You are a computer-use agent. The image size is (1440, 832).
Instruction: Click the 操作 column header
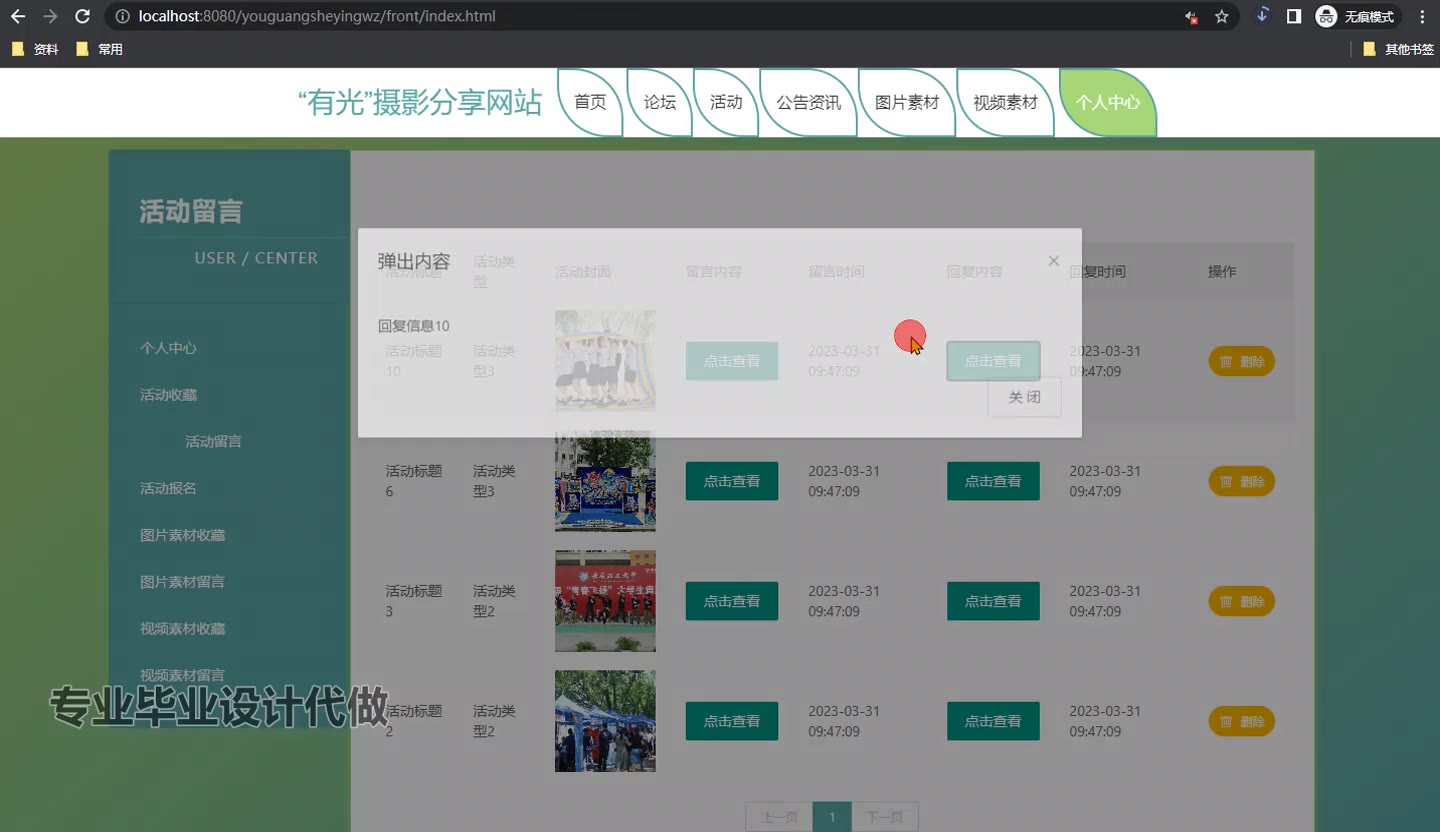pyautogui.click(x=1222, y=271)
